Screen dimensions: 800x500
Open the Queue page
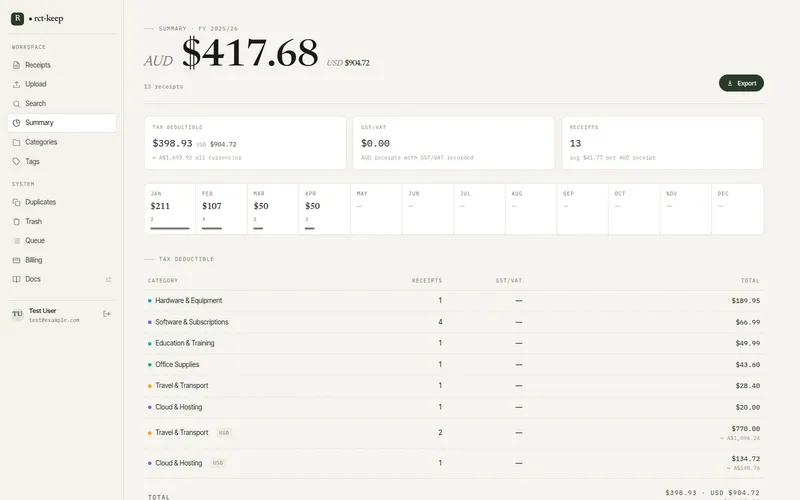click(x=62, y=241)
